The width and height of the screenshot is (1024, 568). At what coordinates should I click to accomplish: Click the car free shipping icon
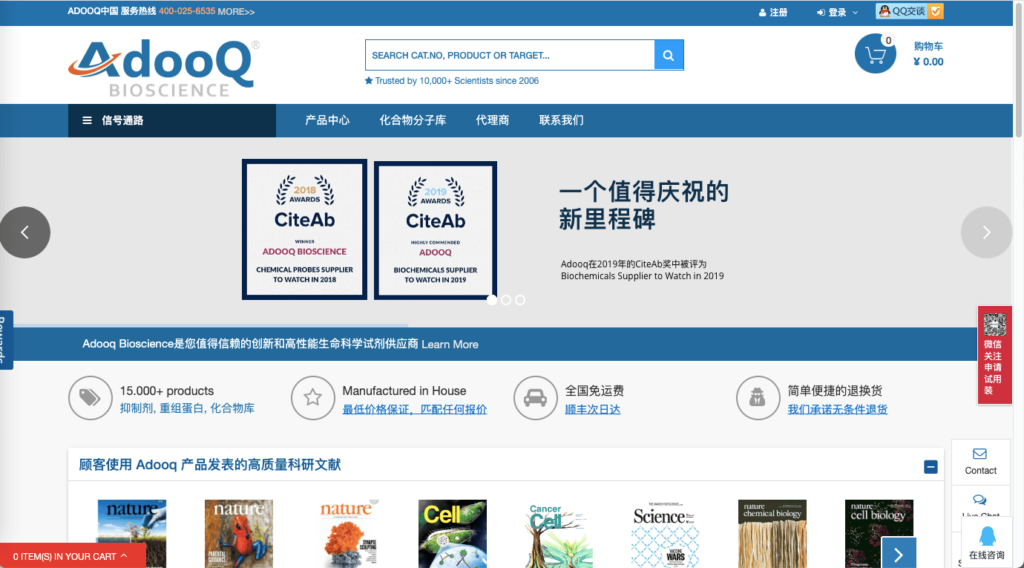pyautogui.click(x=535, y=398)
